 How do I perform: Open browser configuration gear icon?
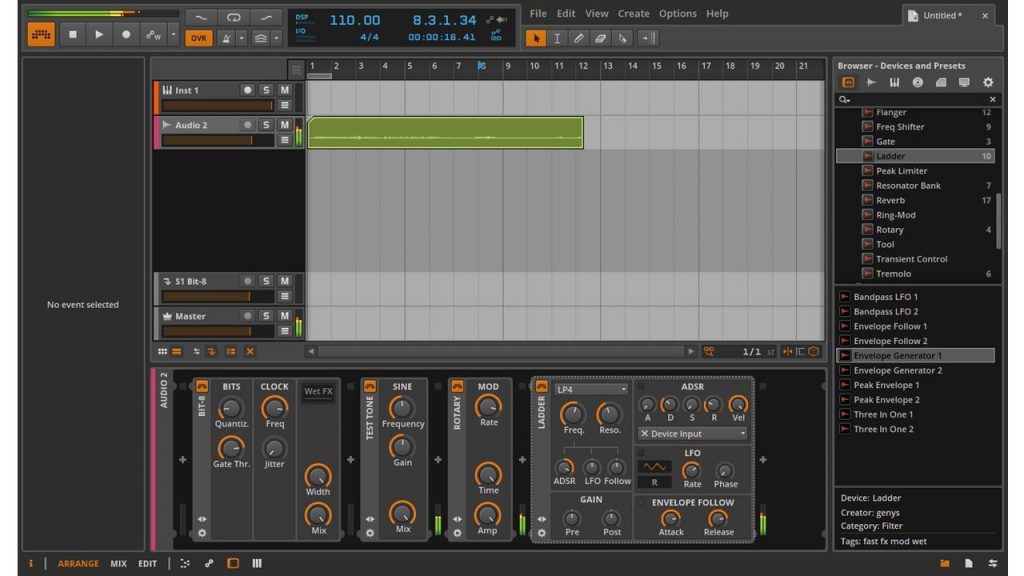(988, 82)
